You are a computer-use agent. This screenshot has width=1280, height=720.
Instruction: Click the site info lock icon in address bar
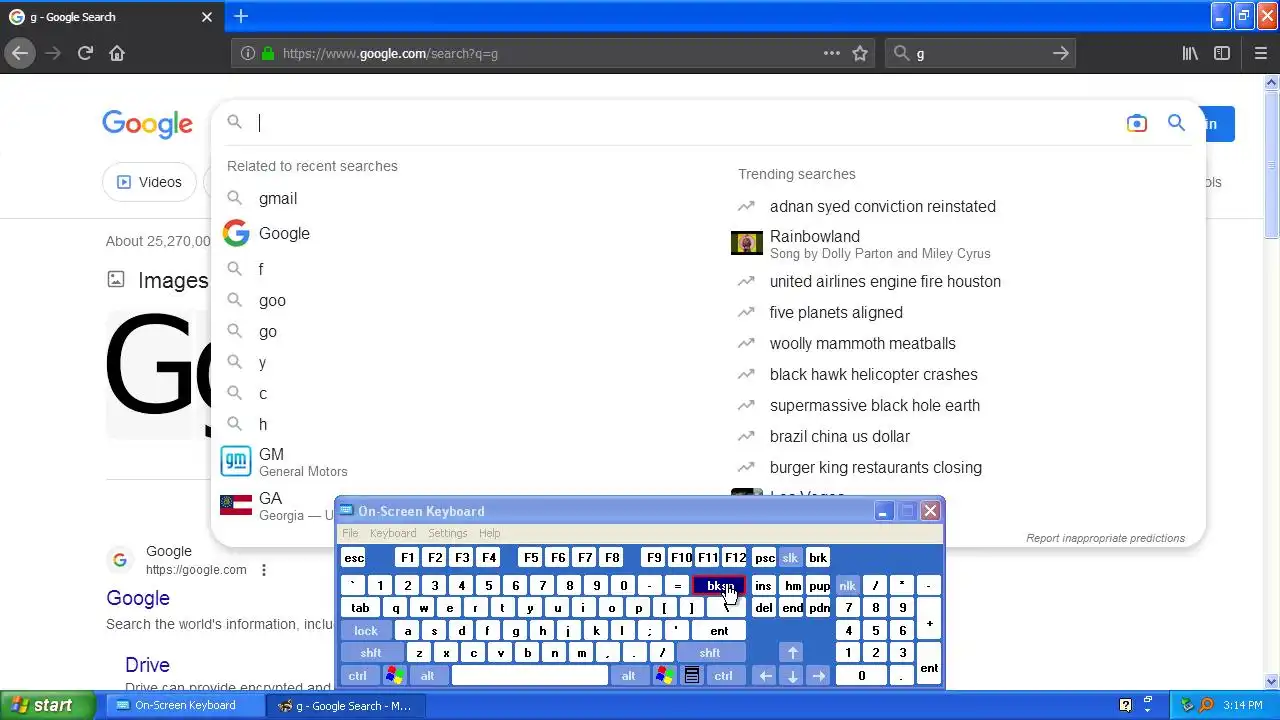click(x=268, y=53)
